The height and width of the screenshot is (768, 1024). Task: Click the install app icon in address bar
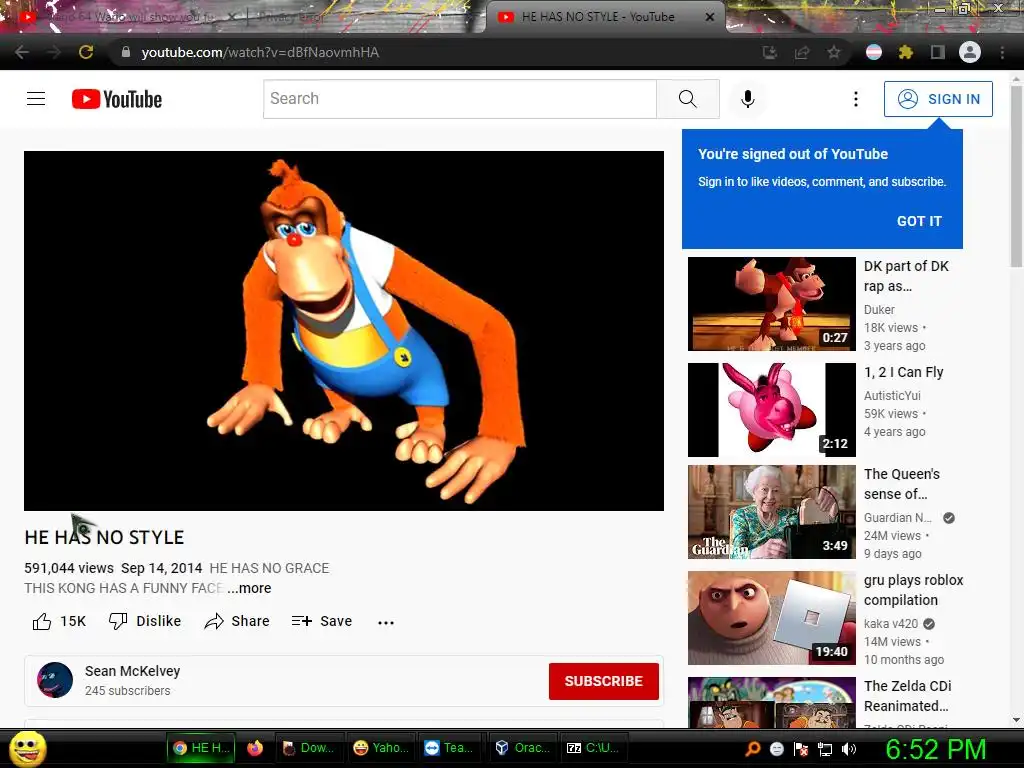click(x=770, y=52)
